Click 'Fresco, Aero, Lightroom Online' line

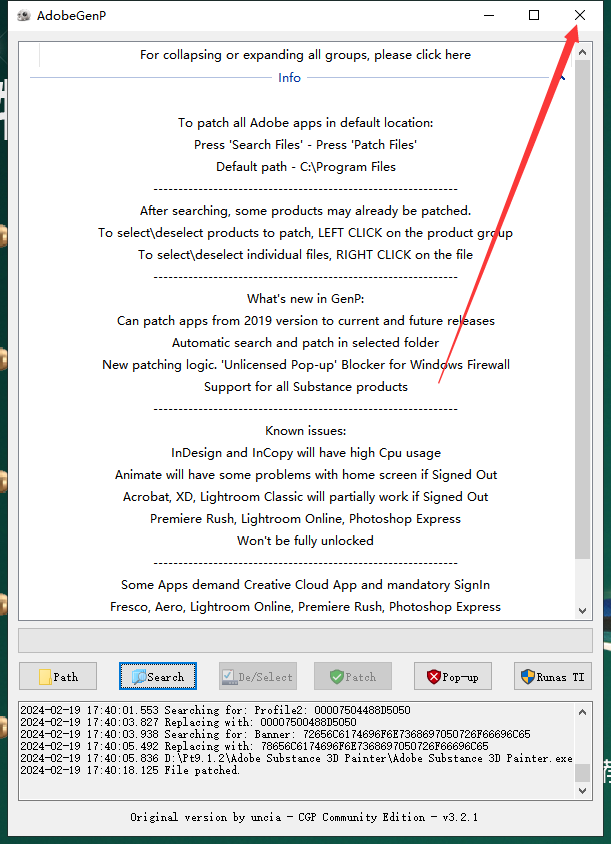click(x=305, y=607)
